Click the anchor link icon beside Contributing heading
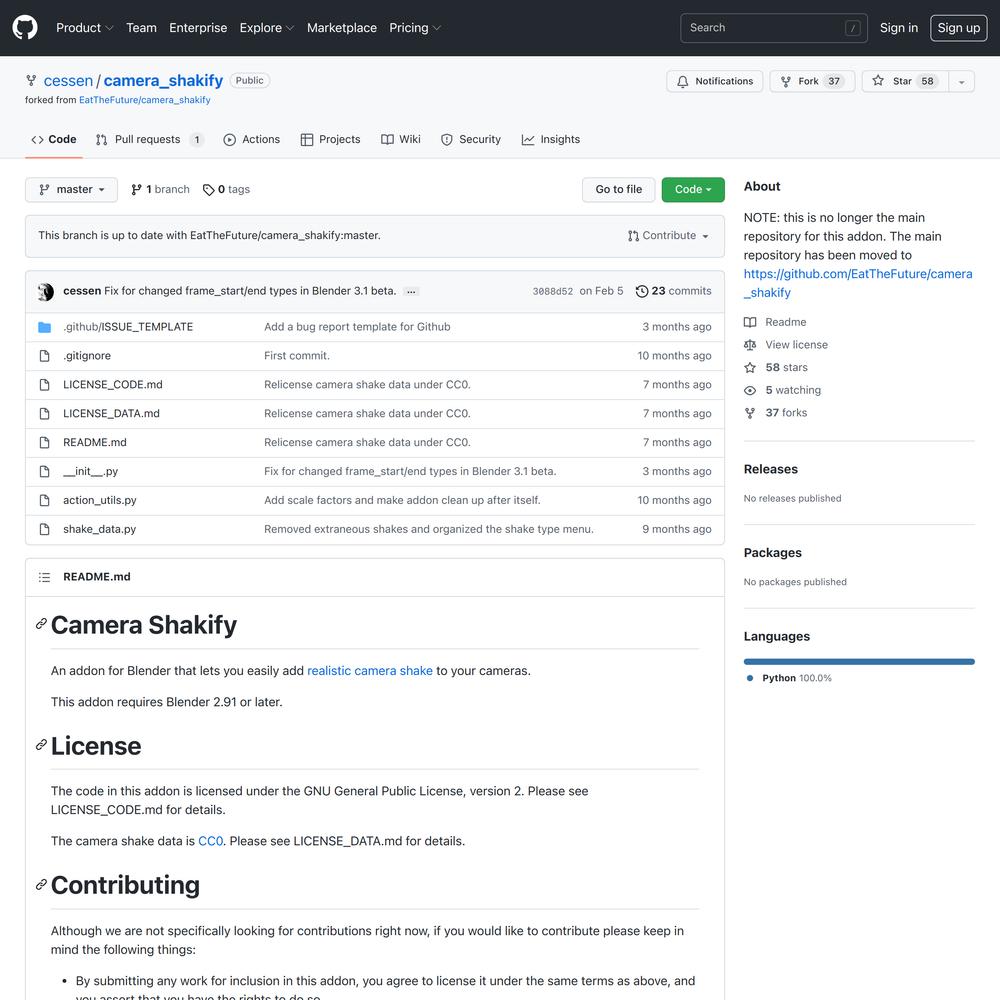Viewport: 1000px width, 1000px height. point(41,885)
